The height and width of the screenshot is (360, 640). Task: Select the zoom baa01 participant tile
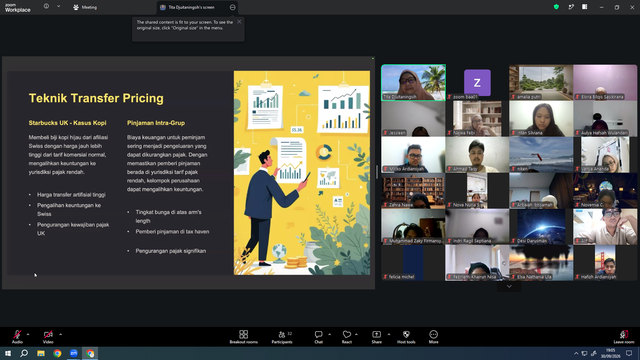tap(477, 82)
